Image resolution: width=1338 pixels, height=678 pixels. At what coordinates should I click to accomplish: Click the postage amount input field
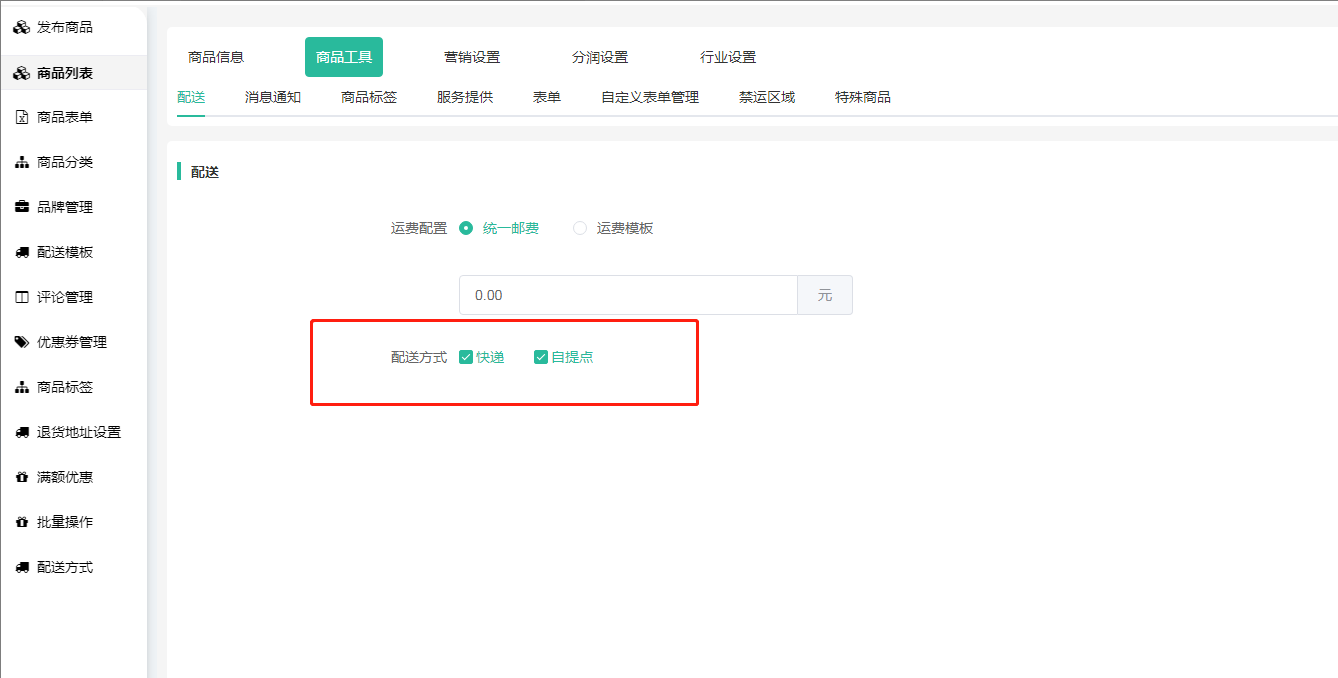click(627, 295)
